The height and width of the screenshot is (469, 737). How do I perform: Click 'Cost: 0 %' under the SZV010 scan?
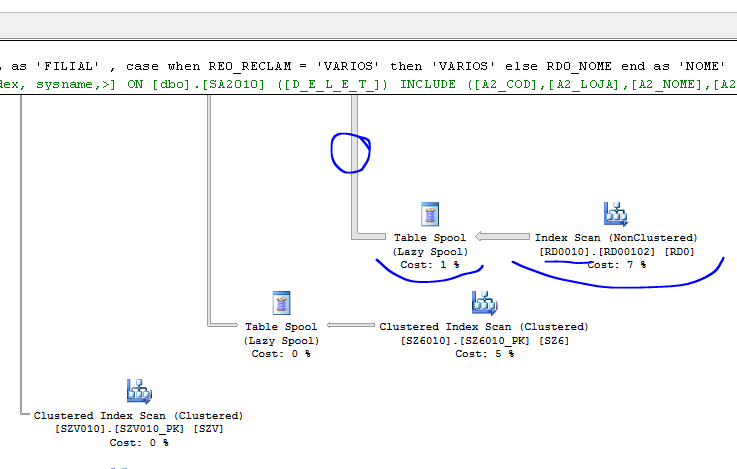coord(138,442)
